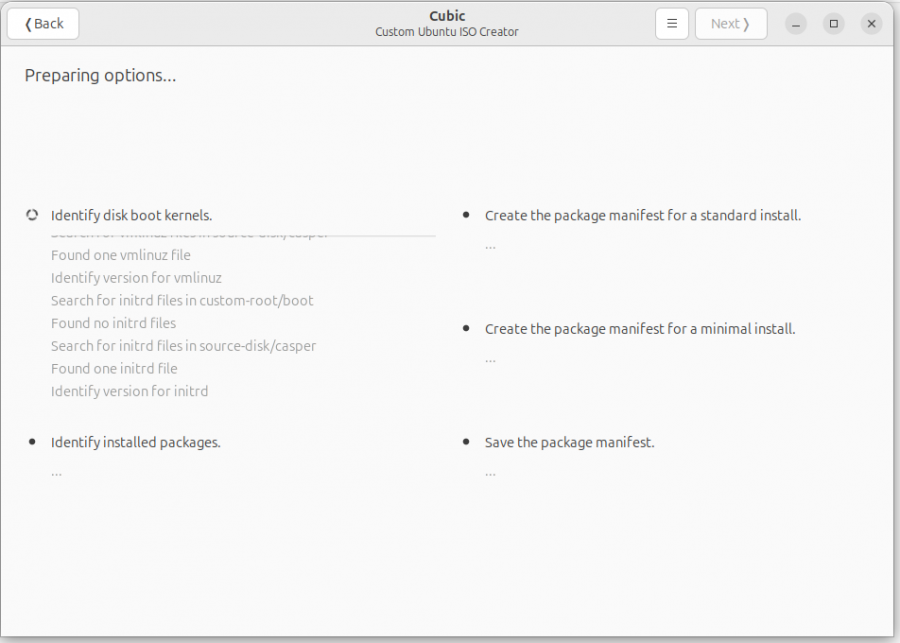Click bullet next to Identify installed packages
900x643 pixels.
(x=32, y=441)
